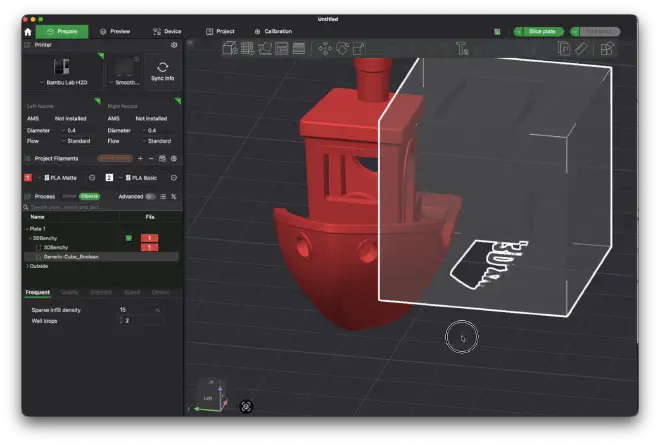
Task: Click the Slice plate button
Action: coord(542,32)
